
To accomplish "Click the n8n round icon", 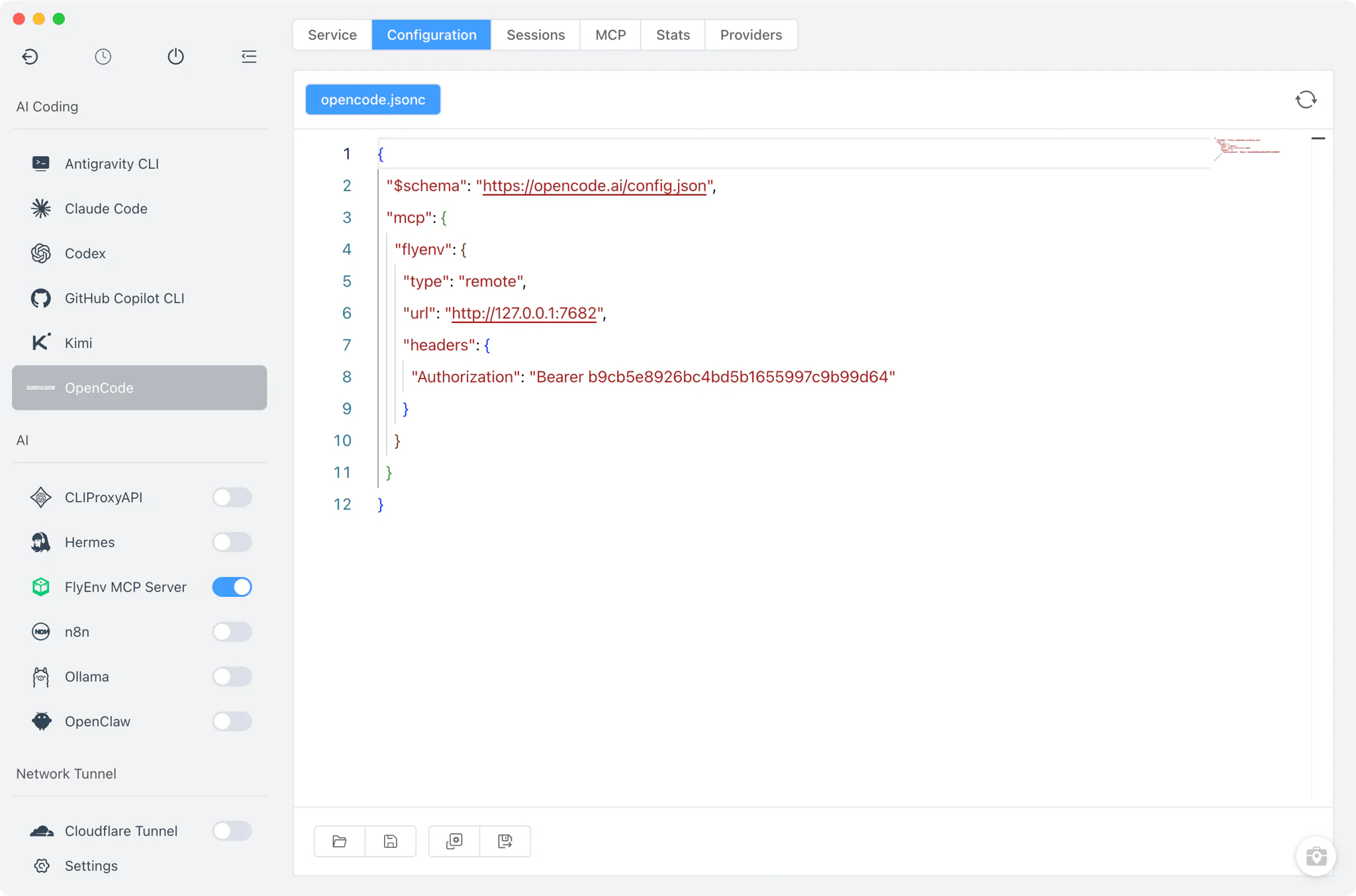I will click(x=41, y=632).
